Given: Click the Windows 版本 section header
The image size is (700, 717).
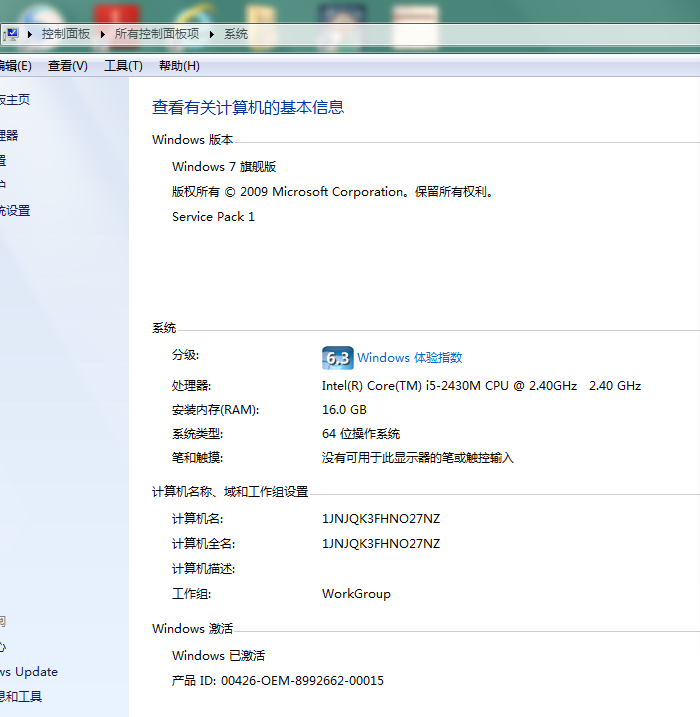Looking at the screenshot, I should (x=192, y=139).
